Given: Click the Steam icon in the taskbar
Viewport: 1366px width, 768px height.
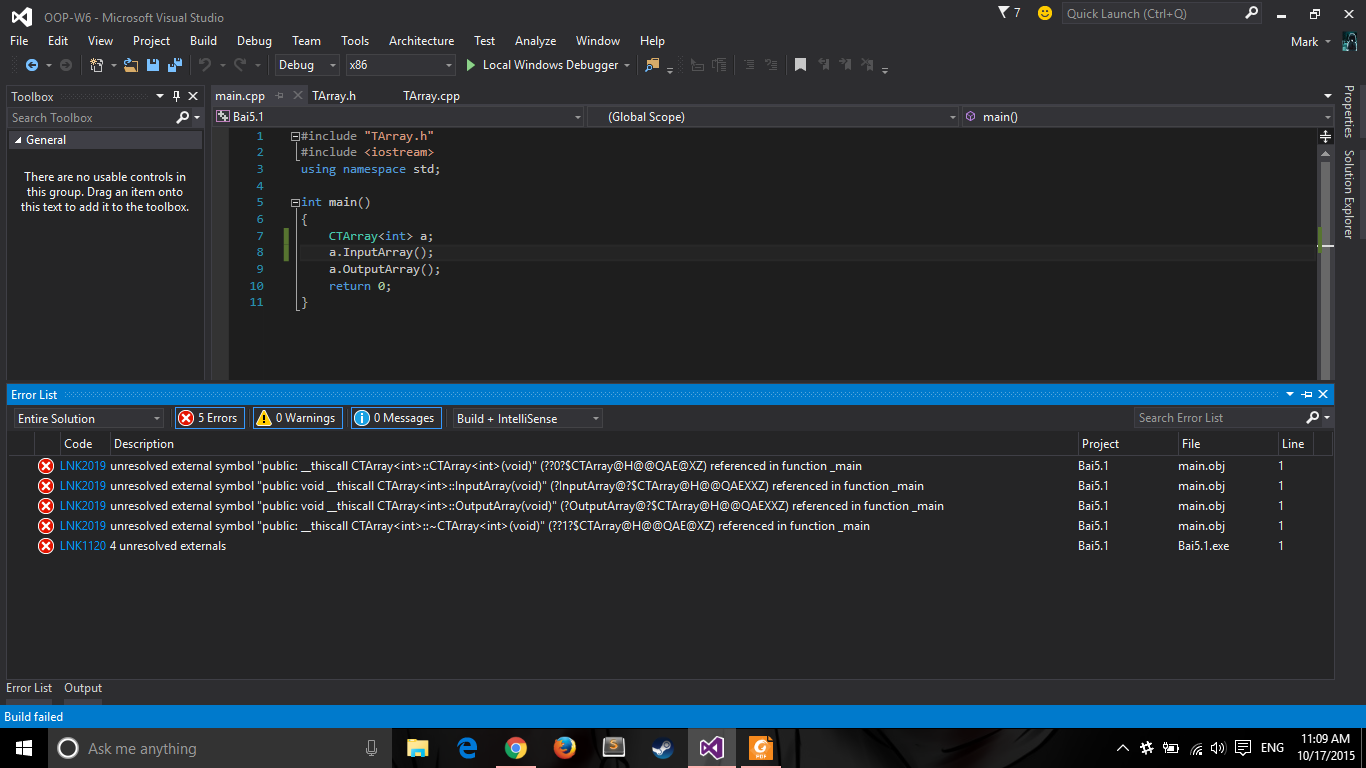Looking at the screenshot, I should click(662, 748).
